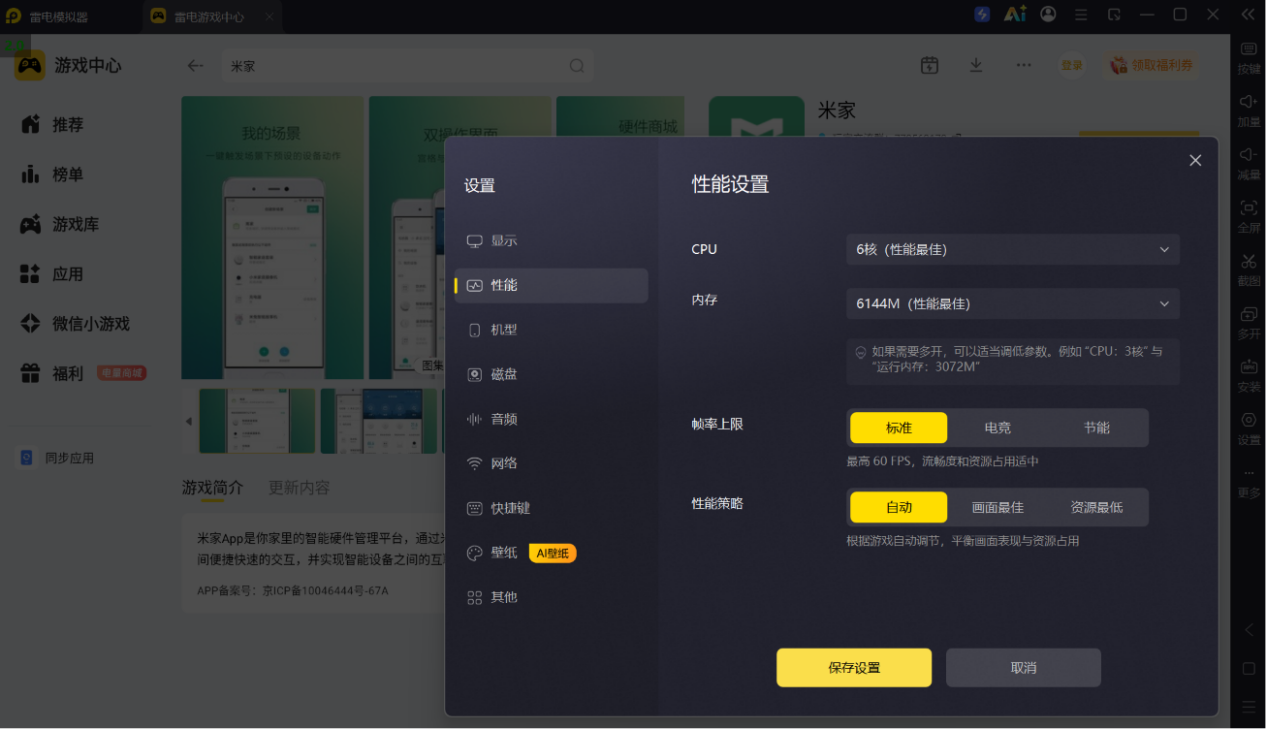
Task: Click the blue lightning booster icon
Action: (x=983, y=15)
